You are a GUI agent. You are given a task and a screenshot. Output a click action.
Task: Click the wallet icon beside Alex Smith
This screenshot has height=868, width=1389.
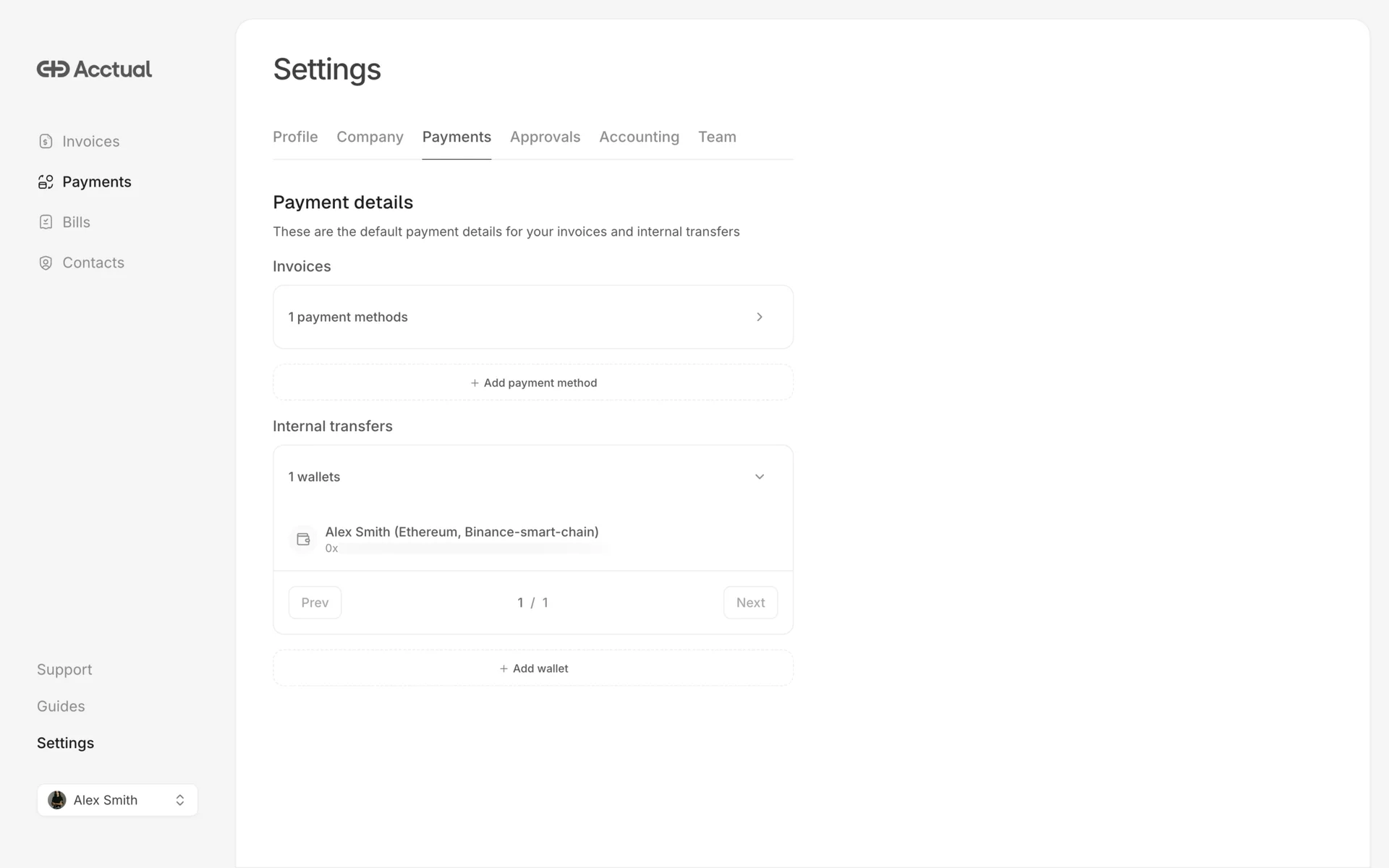tap(303, 539)
